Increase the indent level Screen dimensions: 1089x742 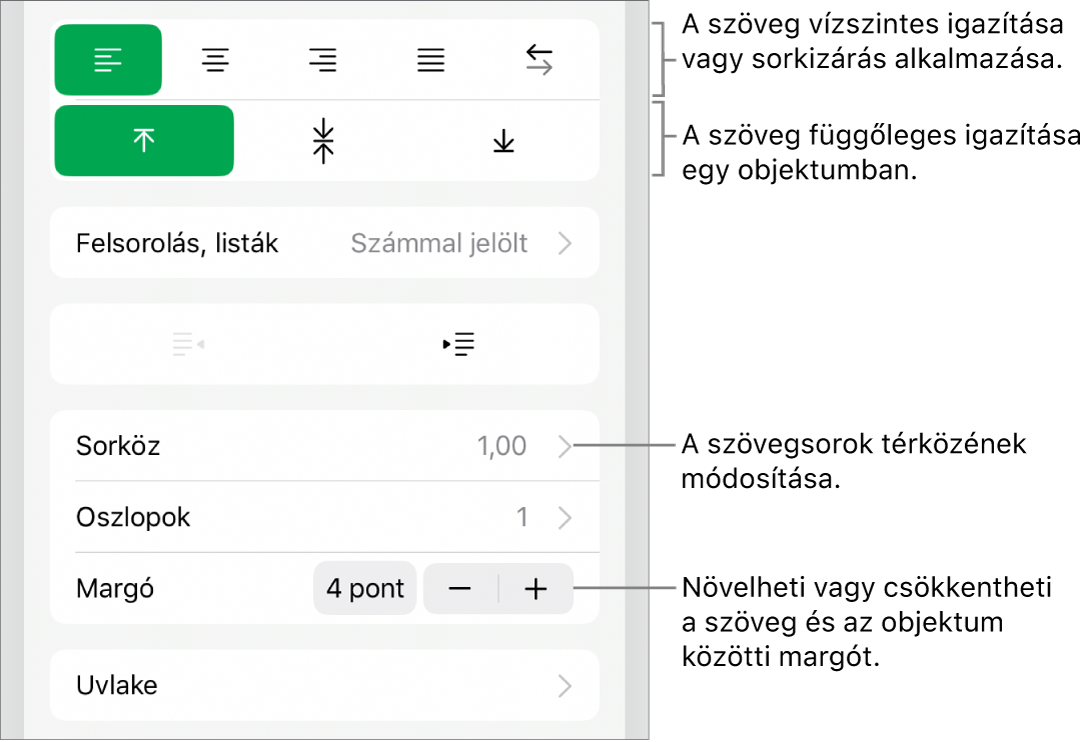click(x=458, y=344)
